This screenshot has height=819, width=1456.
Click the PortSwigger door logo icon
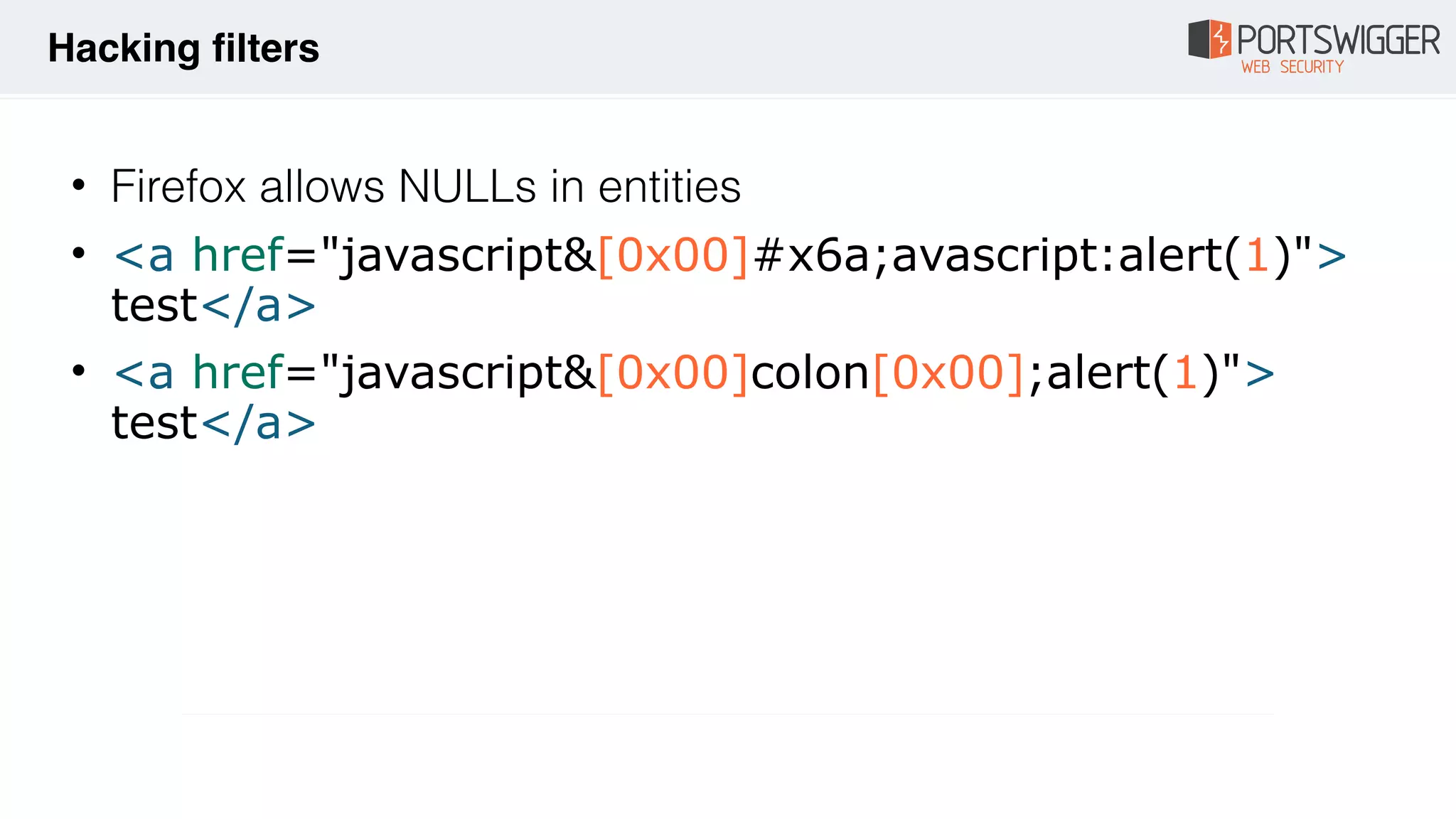(x=1209, y=39)
